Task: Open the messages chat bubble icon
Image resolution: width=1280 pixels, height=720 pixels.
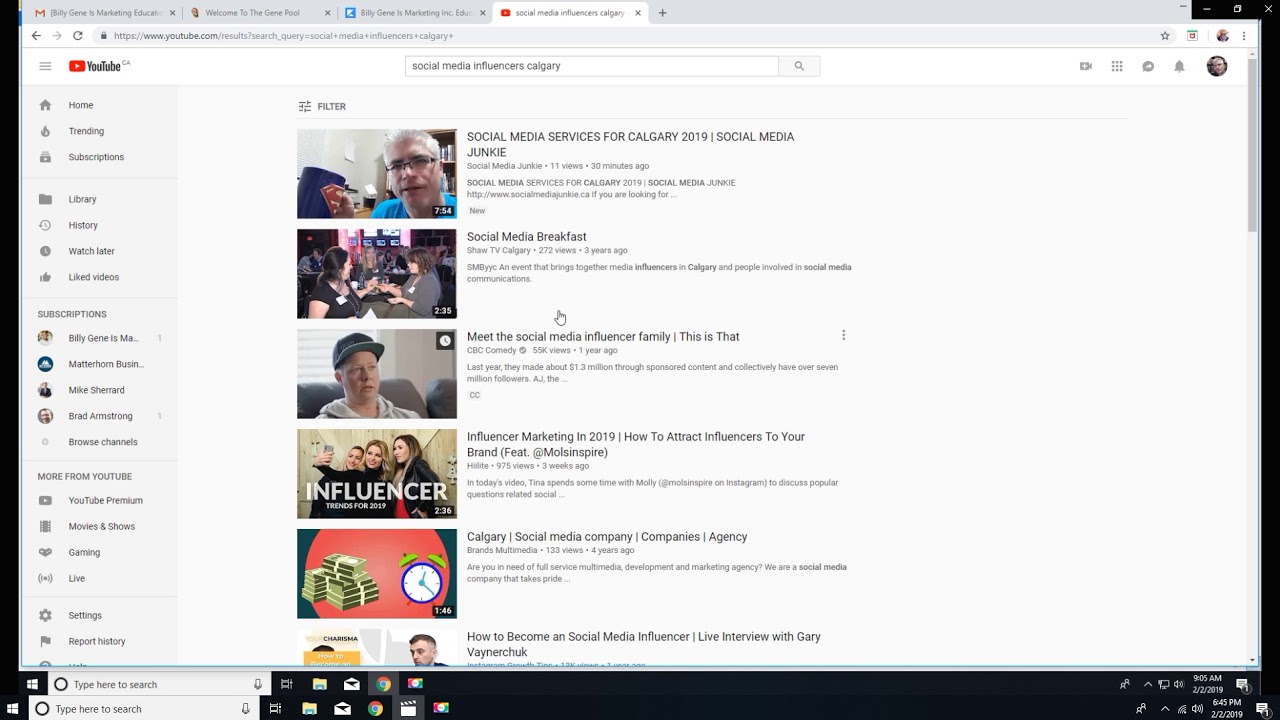Action: coord(1148,66)
